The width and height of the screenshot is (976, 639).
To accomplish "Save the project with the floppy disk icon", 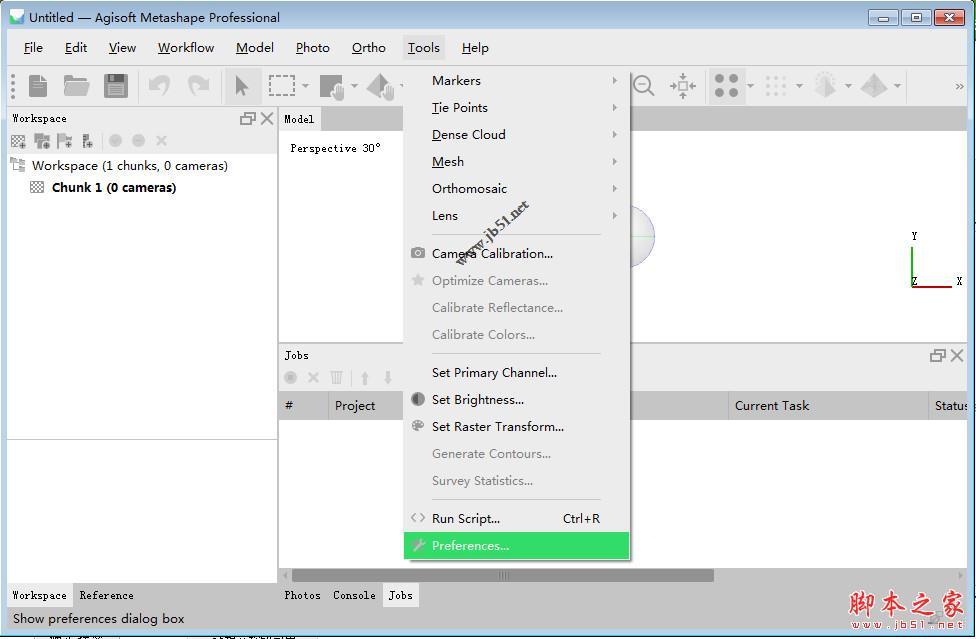I will click(x=116, y=86).
